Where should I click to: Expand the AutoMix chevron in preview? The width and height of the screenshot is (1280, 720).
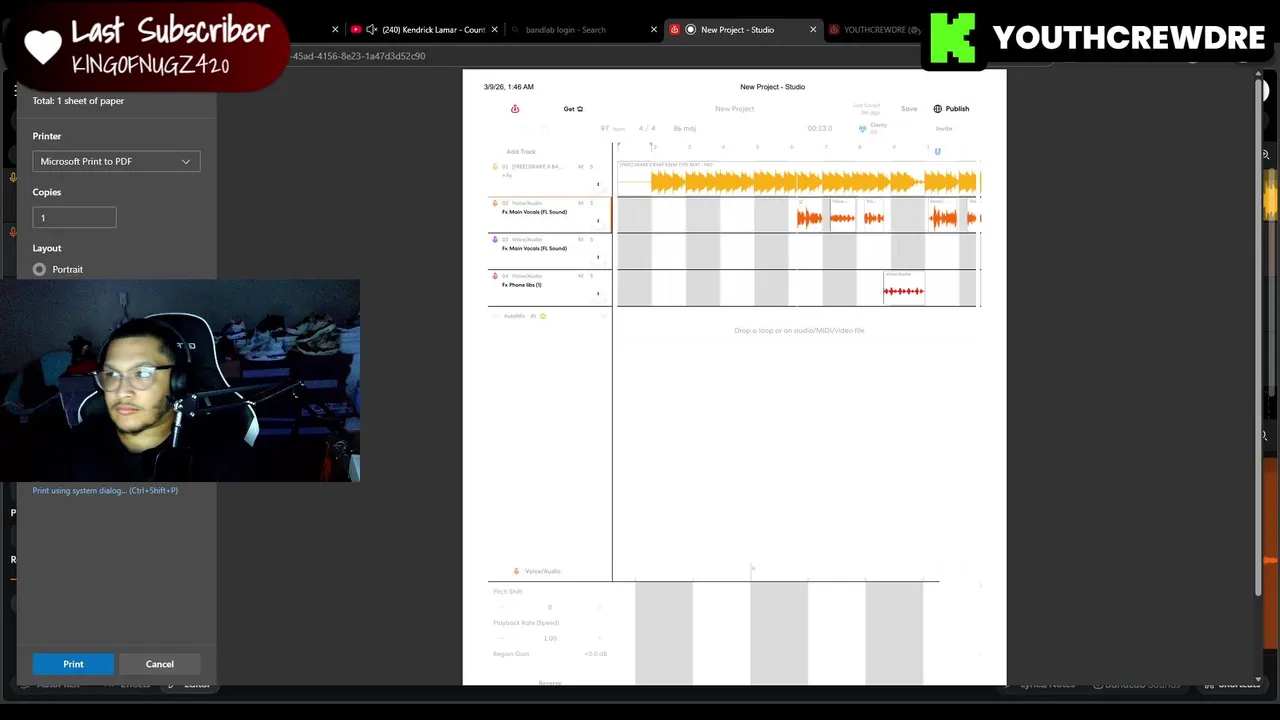(603, 316)
